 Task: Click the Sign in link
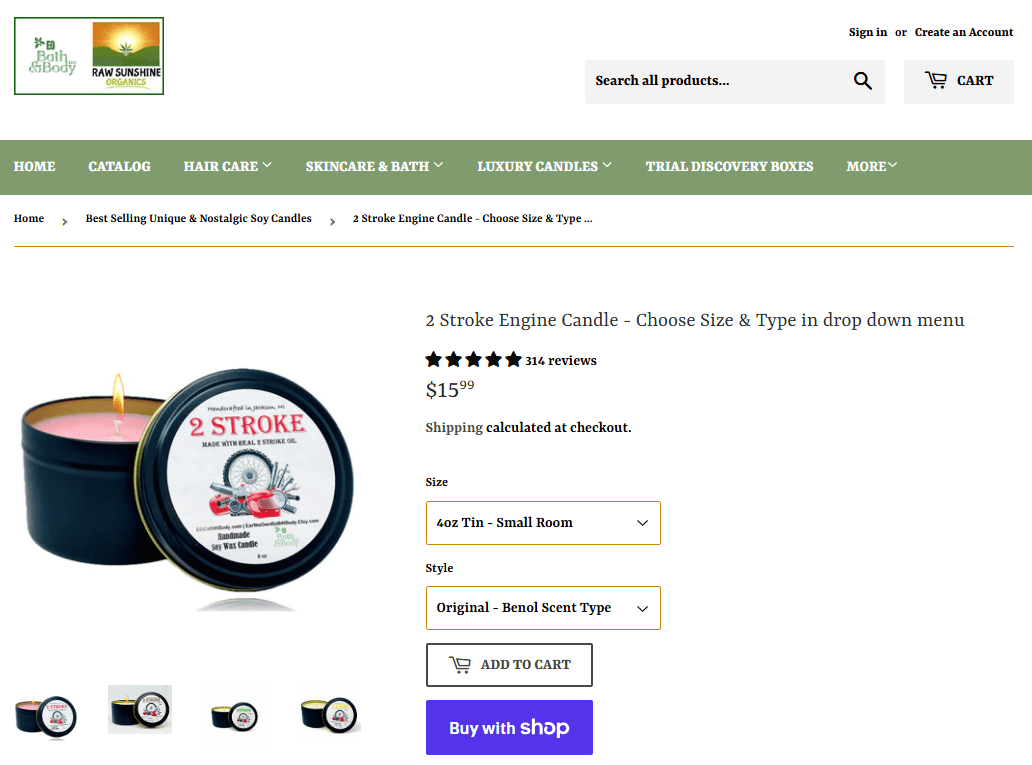click(867, 32)
